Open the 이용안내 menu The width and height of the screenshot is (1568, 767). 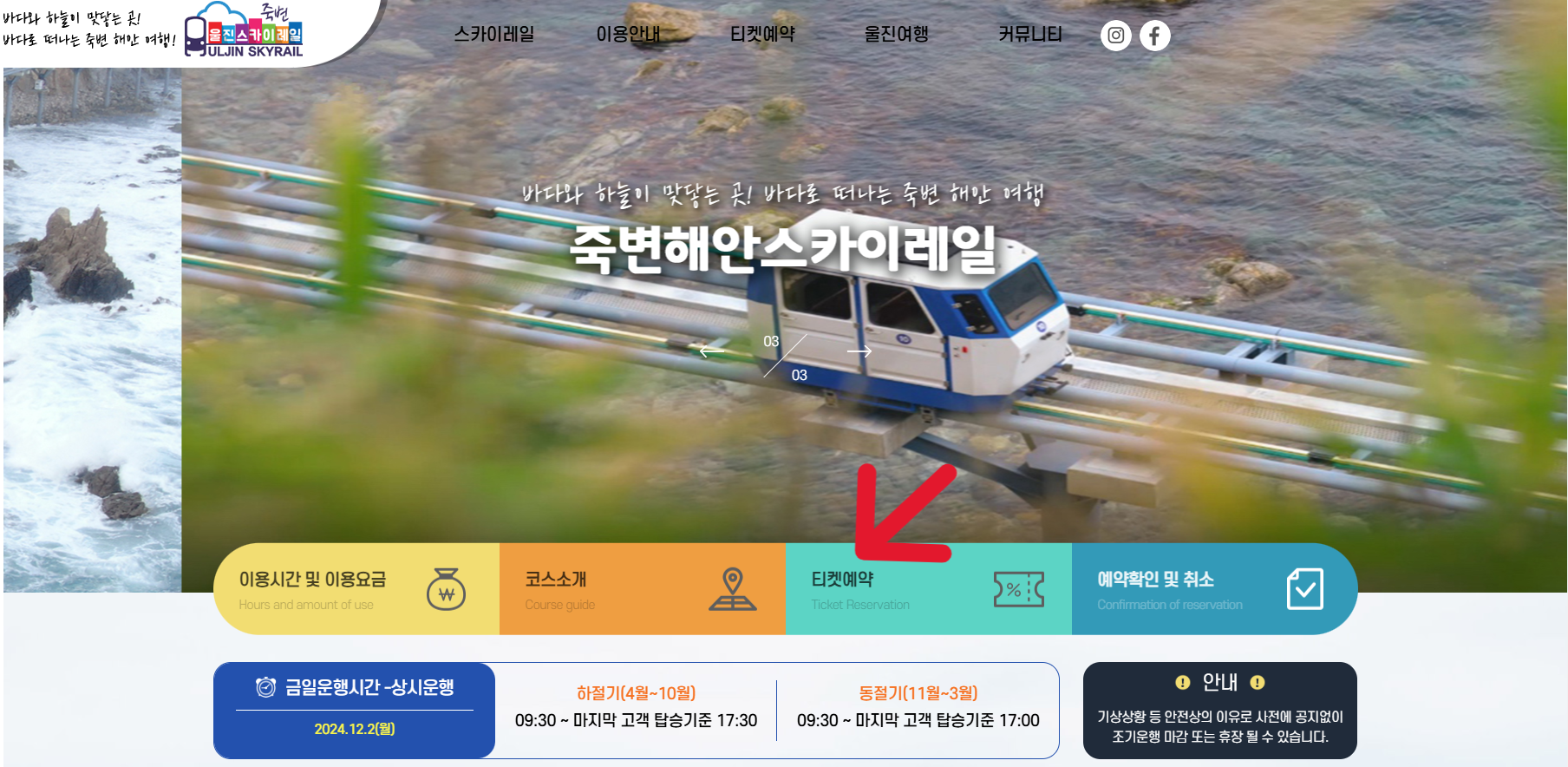628,34
